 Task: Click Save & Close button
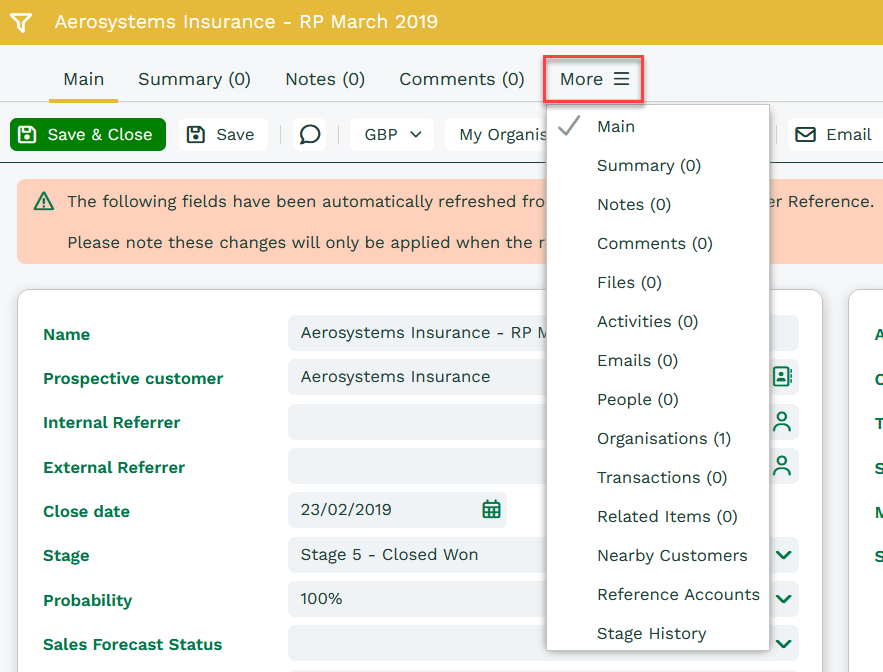(x=87, y=134)
